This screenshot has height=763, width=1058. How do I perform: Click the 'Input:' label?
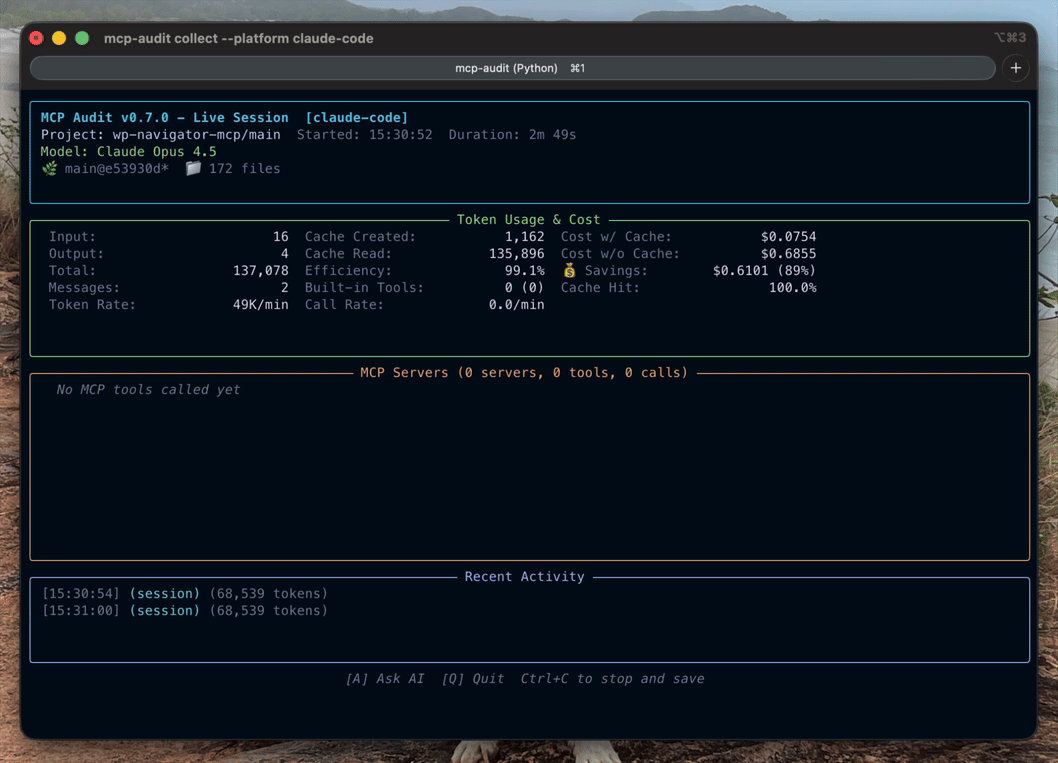coord(72,237)
